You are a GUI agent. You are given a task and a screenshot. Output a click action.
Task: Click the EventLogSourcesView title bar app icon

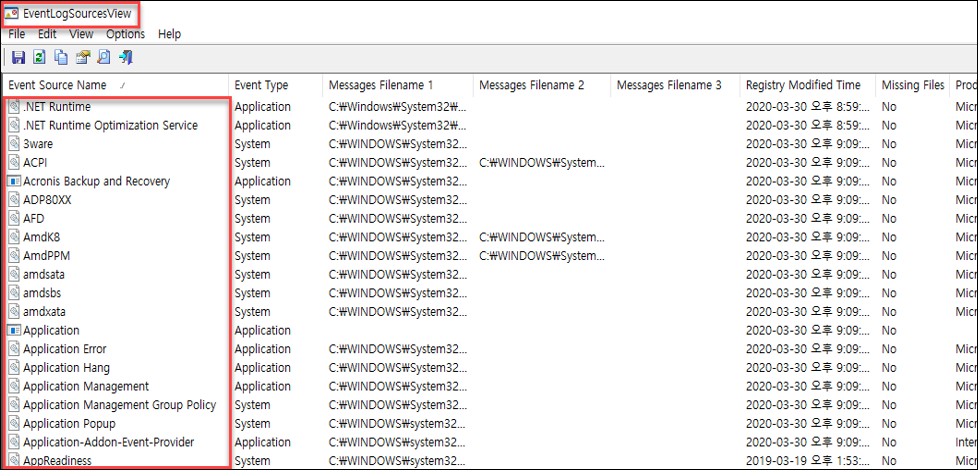[x=11, y=14]
